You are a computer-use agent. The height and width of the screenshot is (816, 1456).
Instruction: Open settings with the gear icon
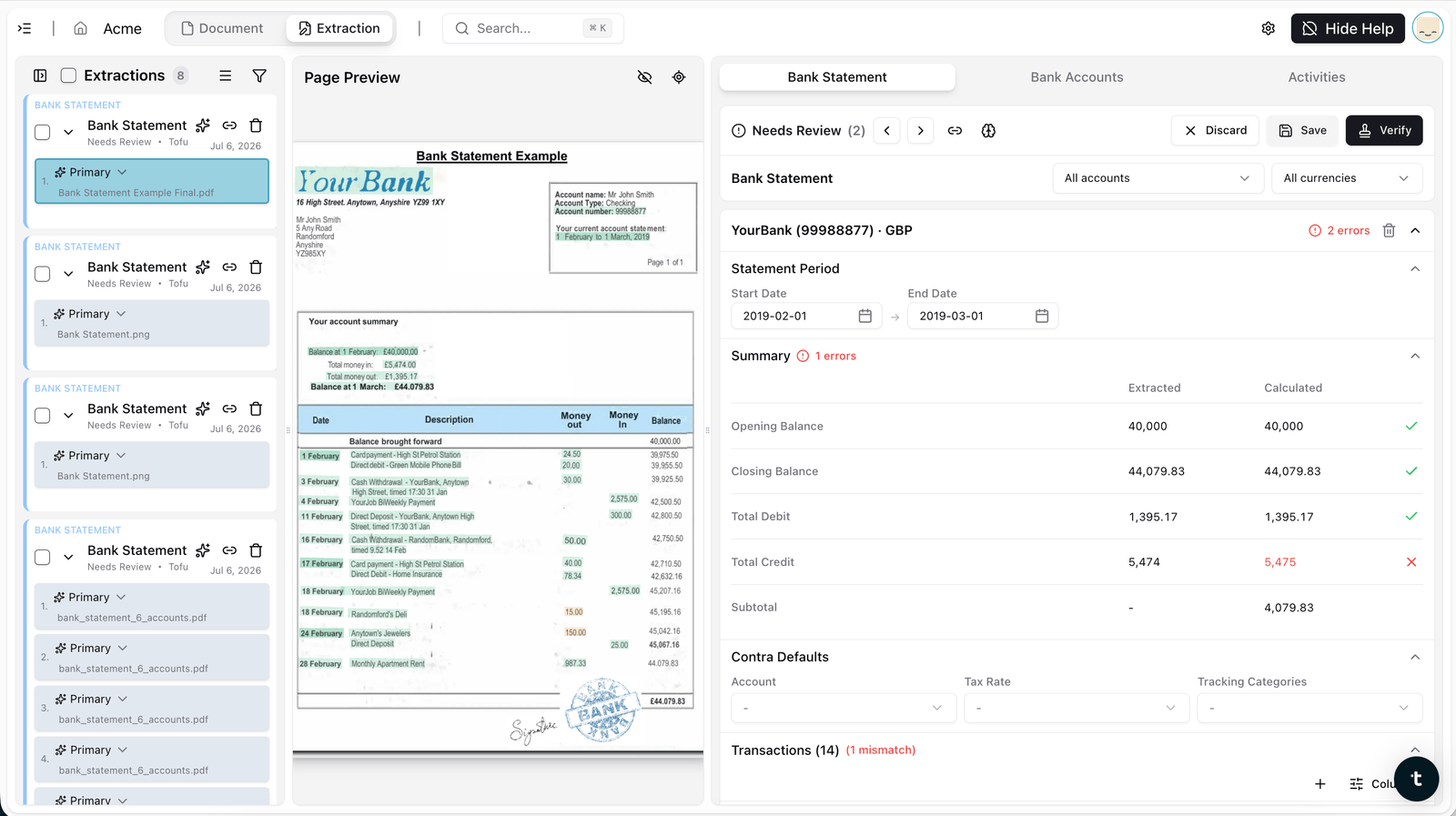click(x=1268, y=28)
